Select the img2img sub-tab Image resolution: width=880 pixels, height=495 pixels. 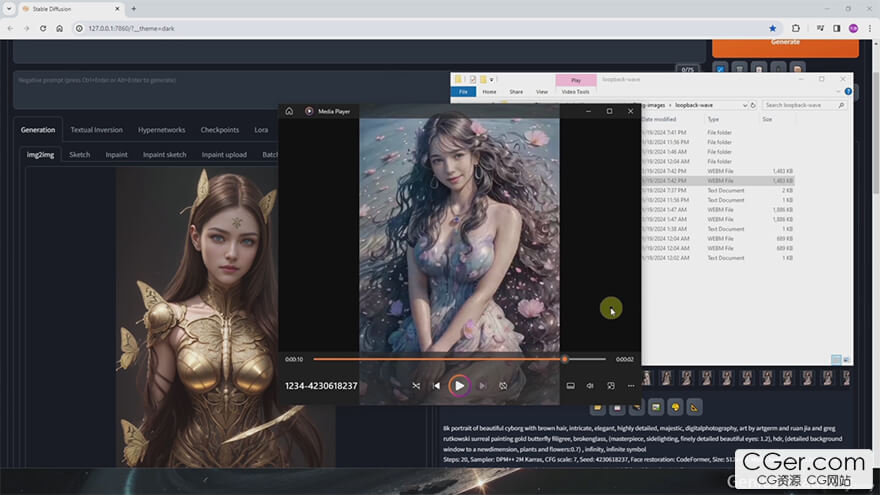pyautogui.click(x=40, y=154)
